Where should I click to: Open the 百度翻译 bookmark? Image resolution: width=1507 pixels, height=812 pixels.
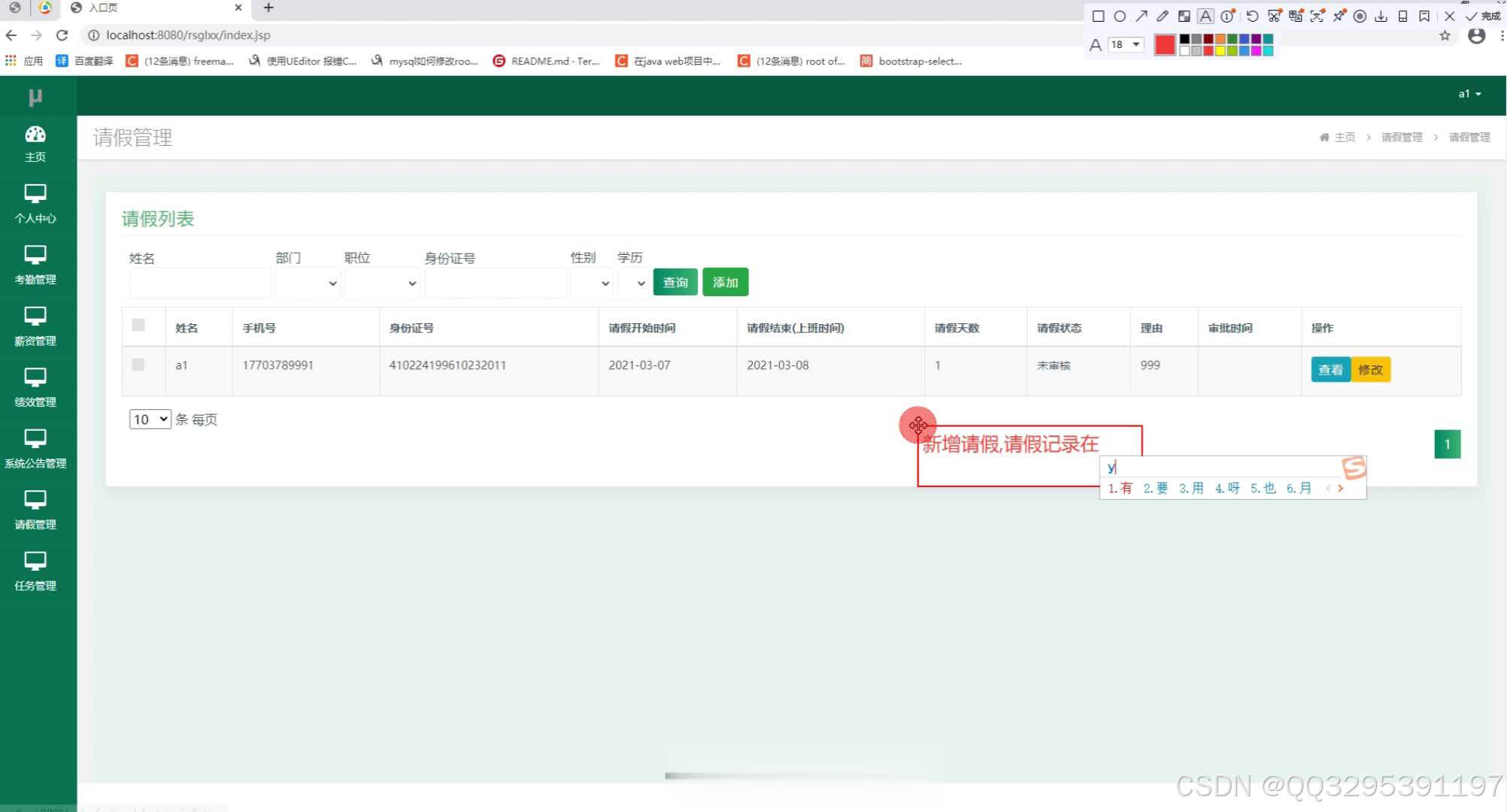point(84,61)
